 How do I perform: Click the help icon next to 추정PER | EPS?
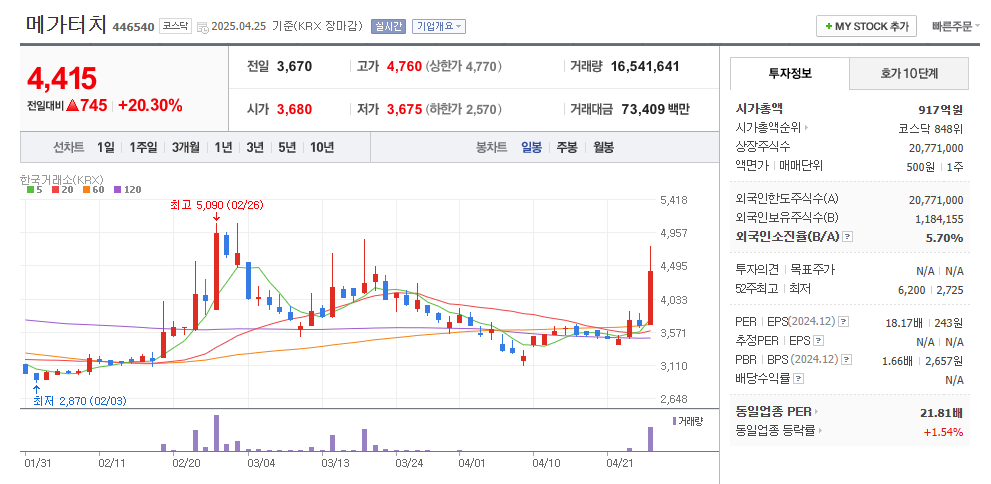[818, 341]
